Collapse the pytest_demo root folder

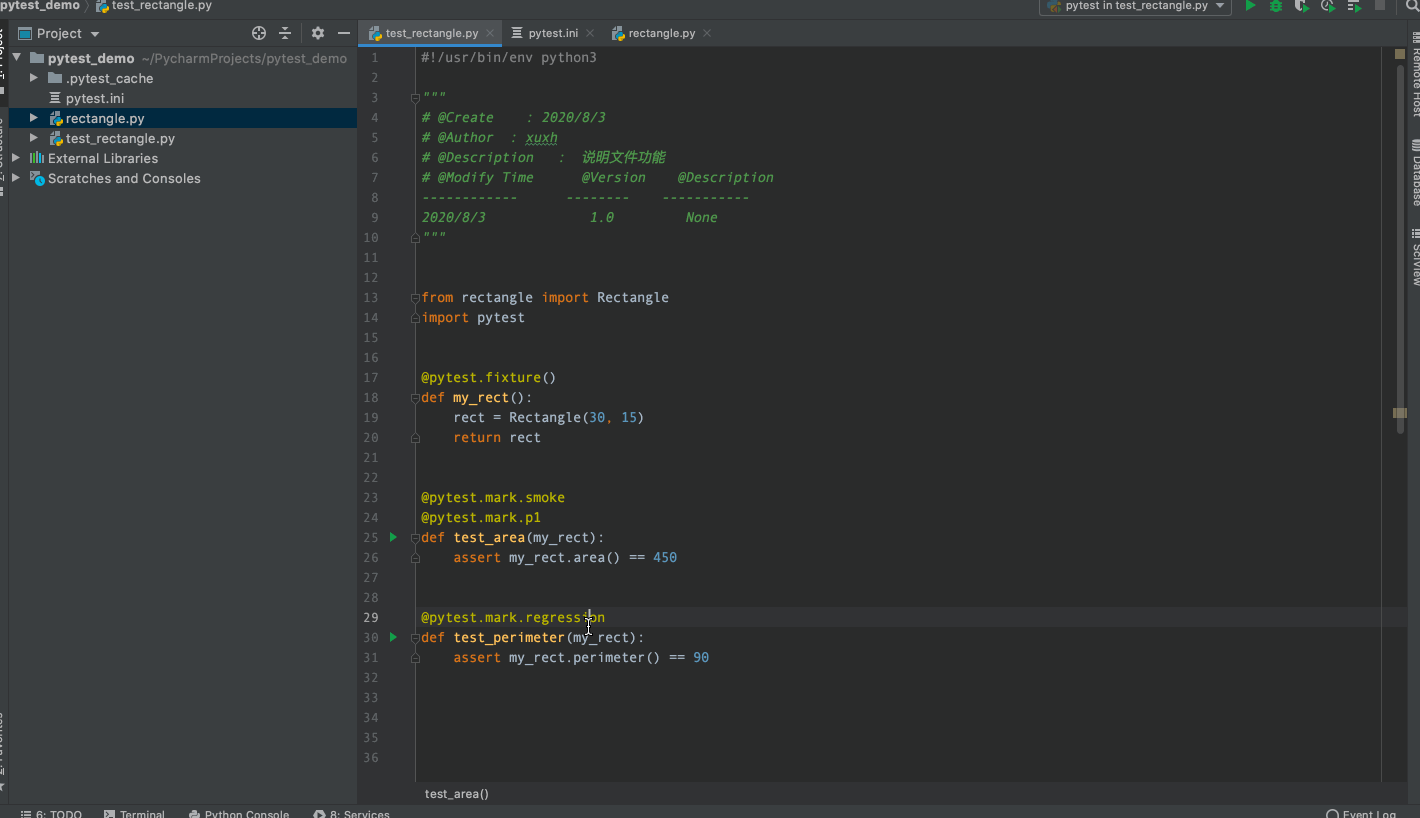point(17,58)
